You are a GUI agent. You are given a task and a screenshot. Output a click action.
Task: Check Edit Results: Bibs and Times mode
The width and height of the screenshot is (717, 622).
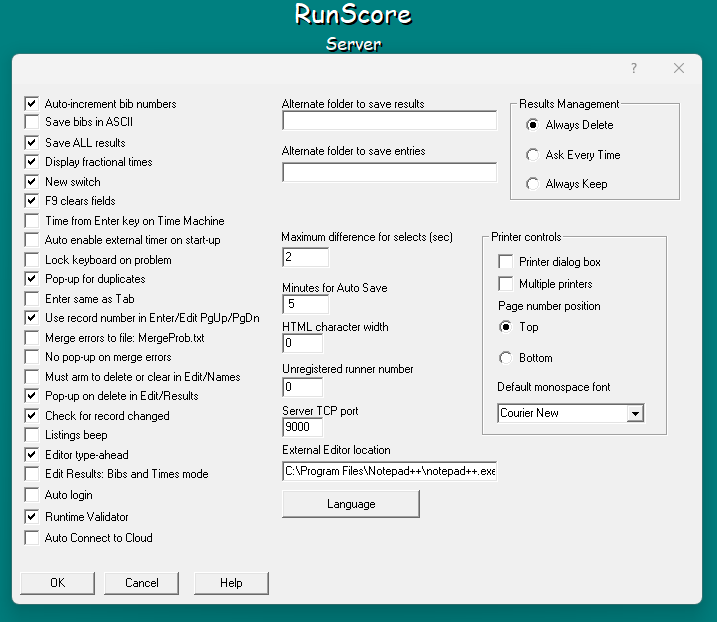tap(32, 474)
